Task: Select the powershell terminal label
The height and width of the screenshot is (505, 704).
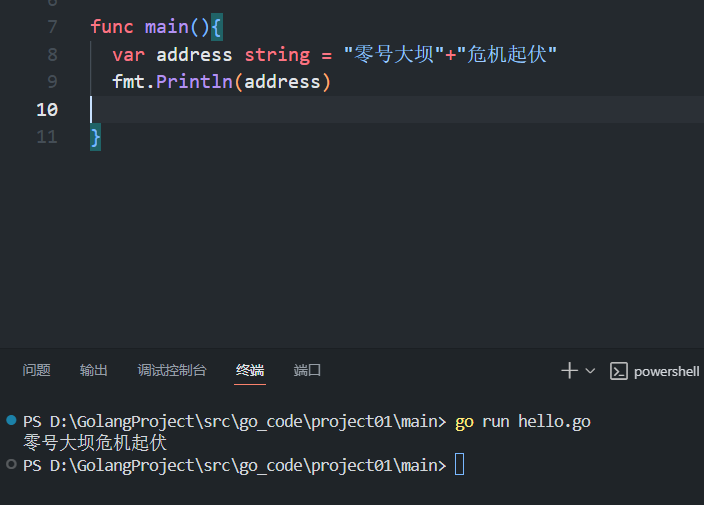Action: click(666, 371)
